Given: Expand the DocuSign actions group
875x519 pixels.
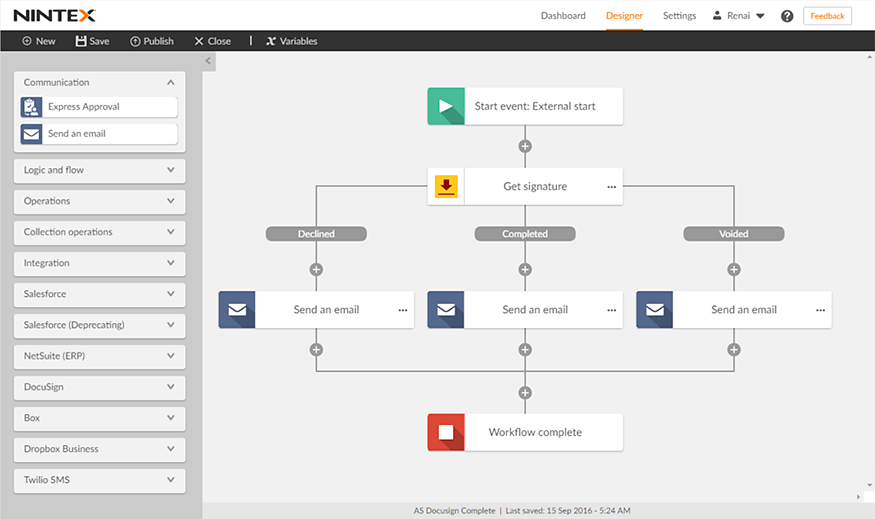Looking at the screenshot, I should point(171,387).
